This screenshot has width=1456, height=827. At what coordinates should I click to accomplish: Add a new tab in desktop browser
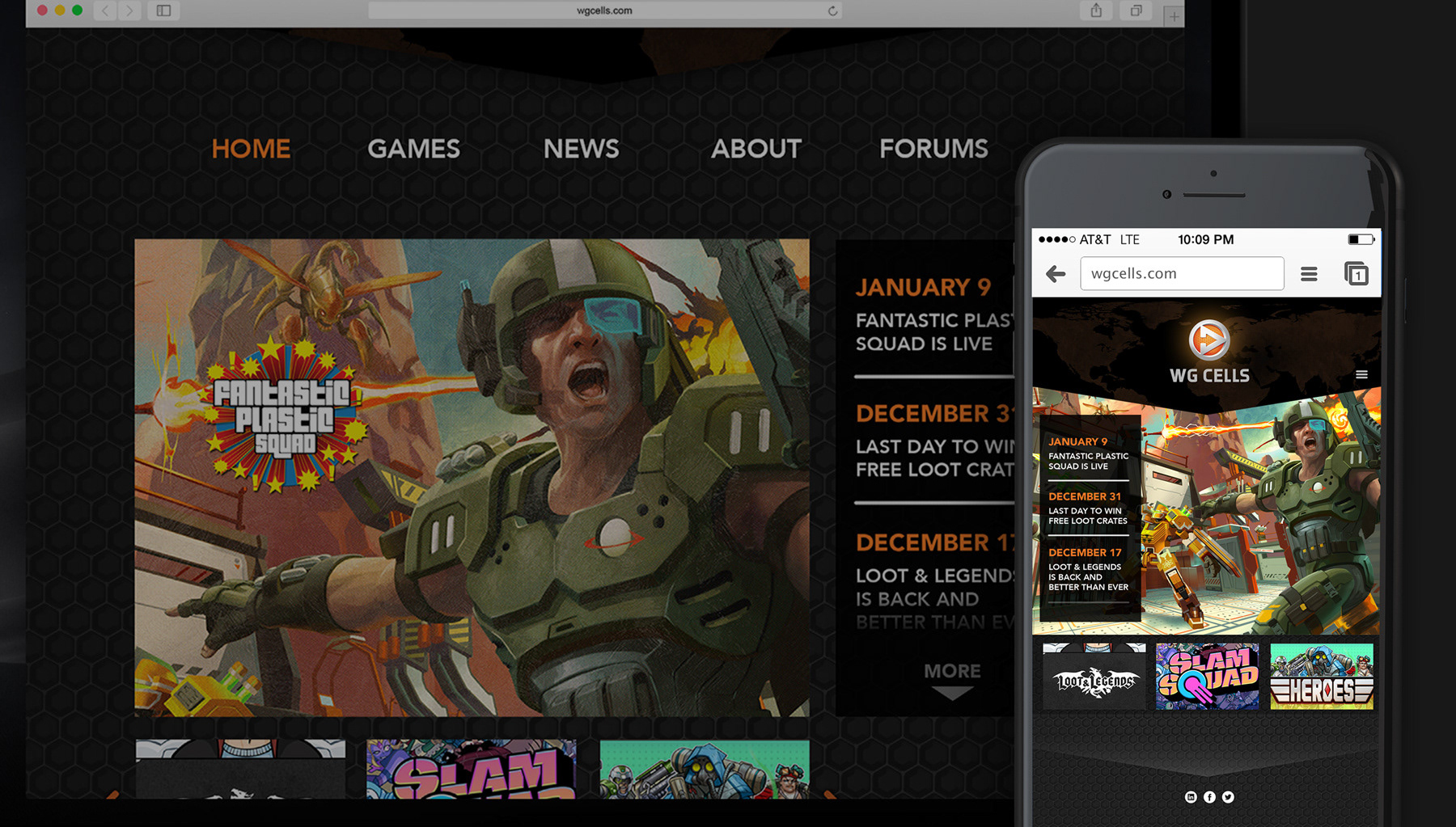1174,16
